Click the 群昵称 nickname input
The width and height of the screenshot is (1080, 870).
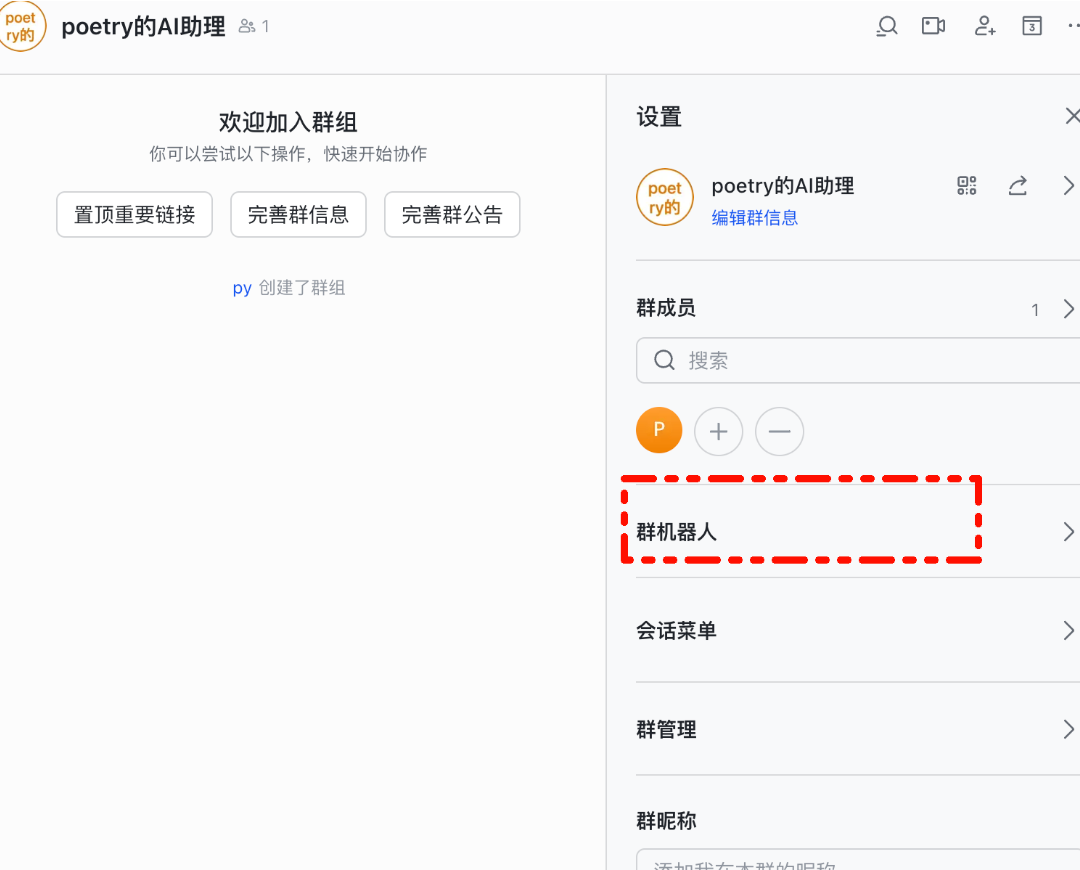(858, 860)
